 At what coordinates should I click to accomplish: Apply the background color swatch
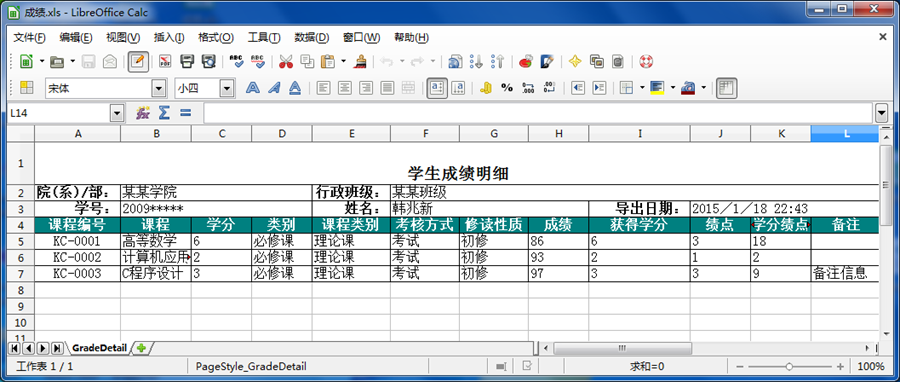click(658, 88)
